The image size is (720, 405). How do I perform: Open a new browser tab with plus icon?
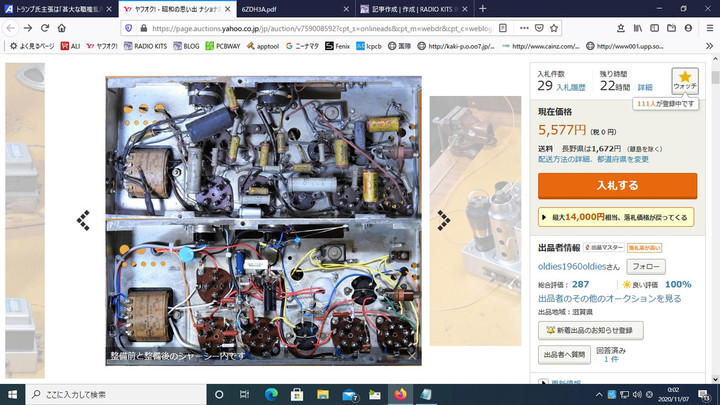point(483,8)
